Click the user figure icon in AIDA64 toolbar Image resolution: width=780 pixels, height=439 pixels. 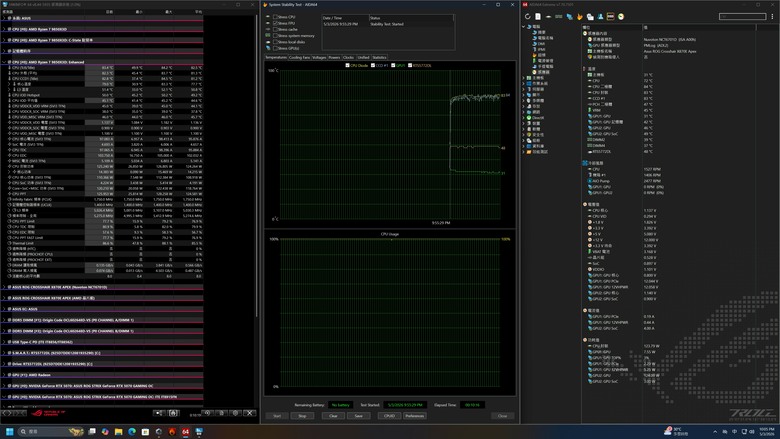(600, 16)
